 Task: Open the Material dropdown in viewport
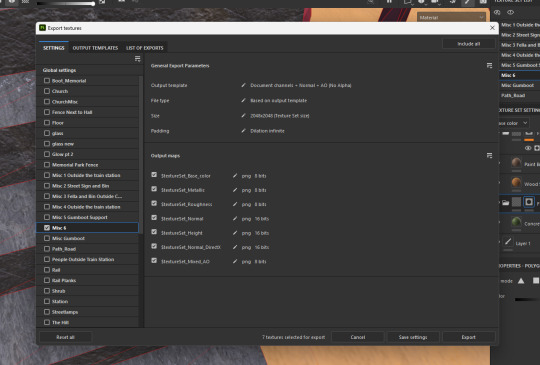451,17
